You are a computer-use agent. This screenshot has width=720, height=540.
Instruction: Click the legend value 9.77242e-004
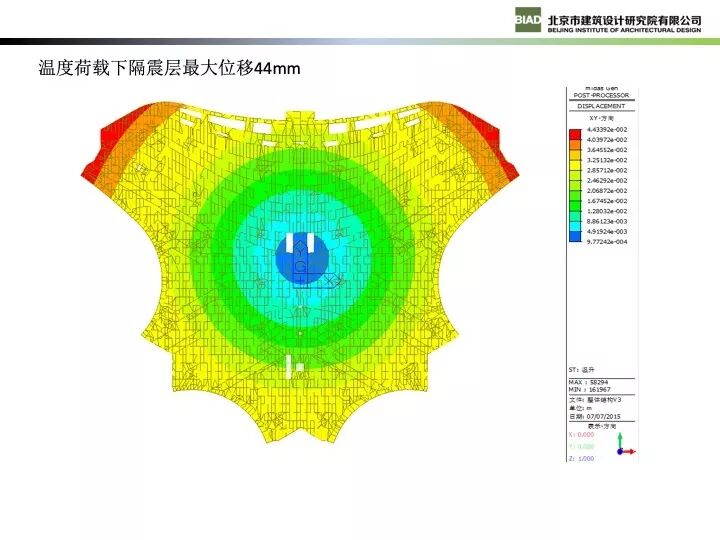point(607,242)
